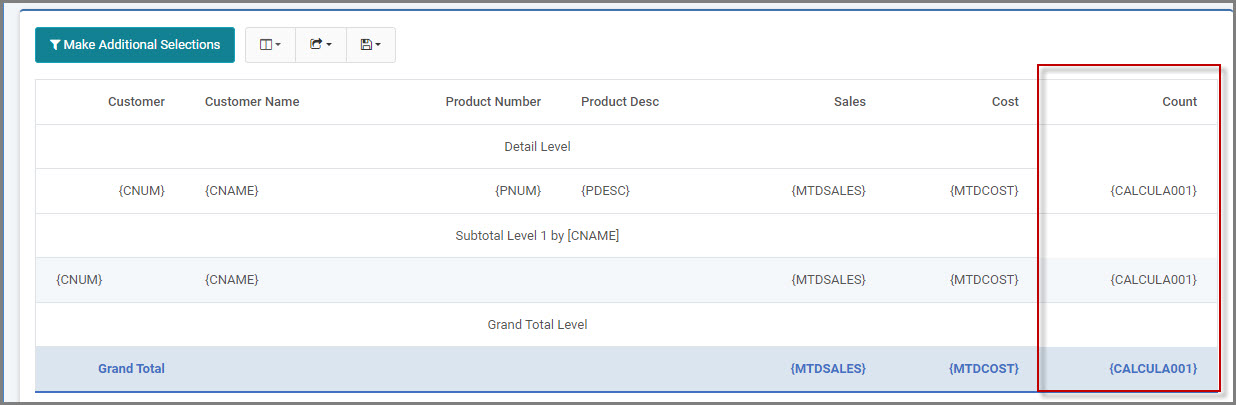Click the {PNUM} detail cell
This screenshot has width=1236, height=405.
click(x=518, y=191)
